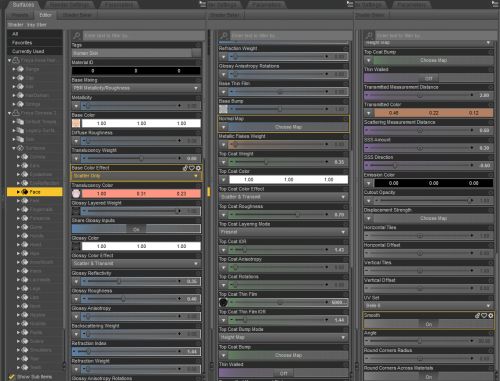Screen dimensions: 500x381
Task: Click Choose Map for Top Coat Bump in the right panel
Action: coord(433,60)
